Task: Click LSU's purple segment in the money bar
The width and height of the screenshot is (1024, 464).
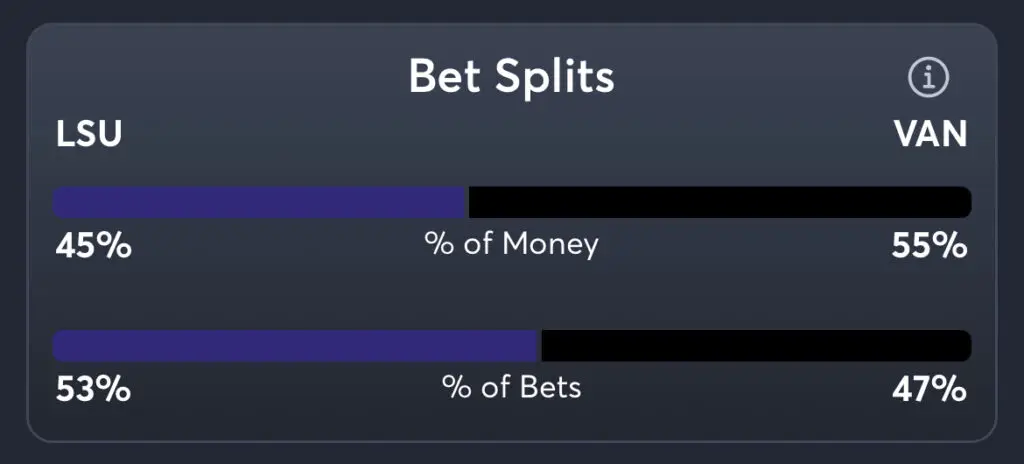Action: (x=260, y=202)
